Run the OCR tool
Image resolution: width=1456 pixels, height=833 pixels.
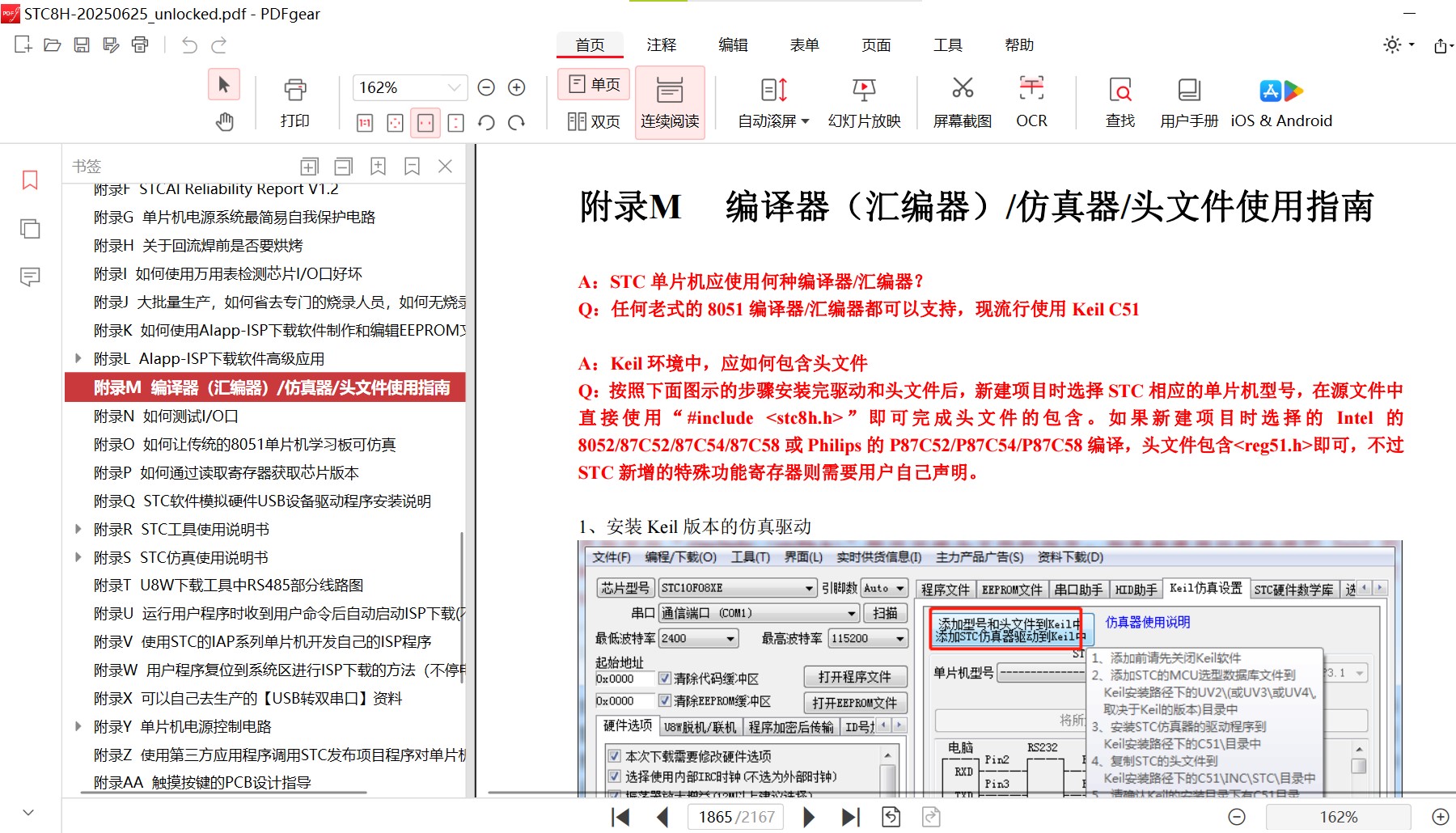(x=1031, y=103)
